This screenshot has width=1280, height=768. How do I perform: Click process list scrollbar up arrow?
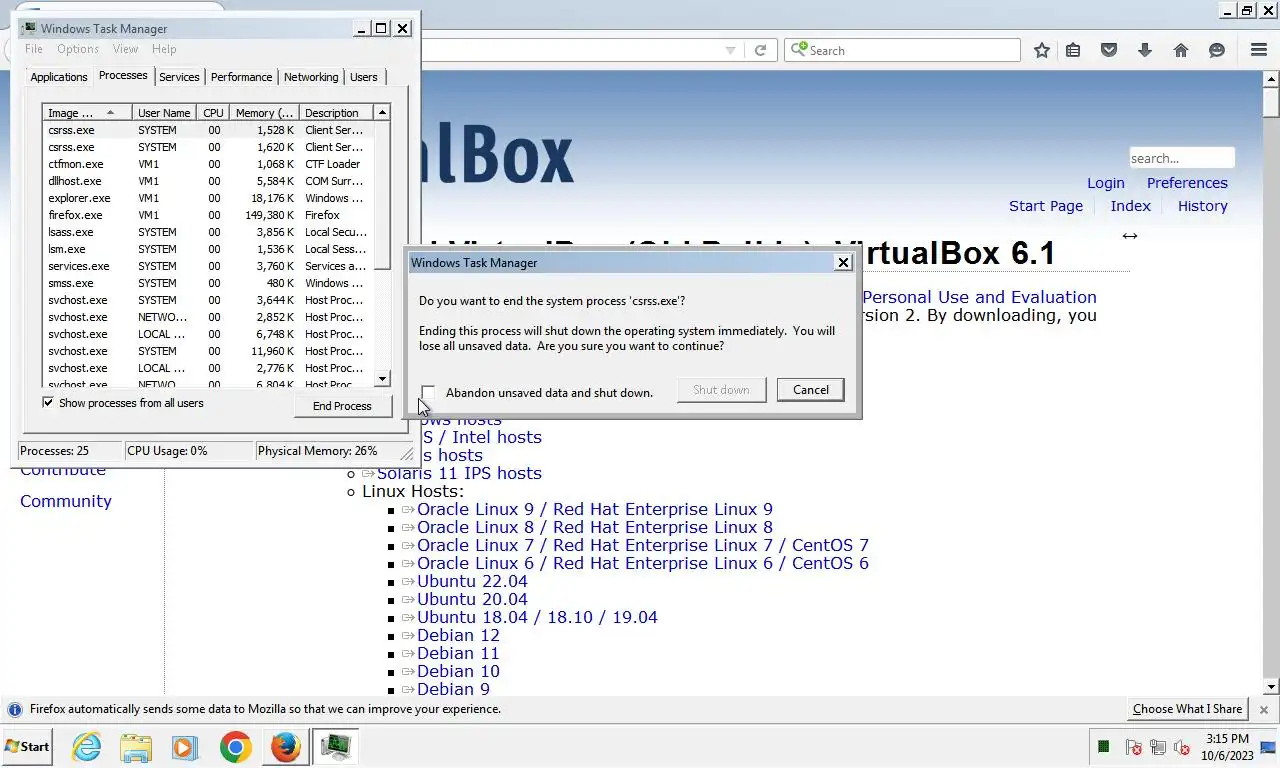tap(382, 112)
